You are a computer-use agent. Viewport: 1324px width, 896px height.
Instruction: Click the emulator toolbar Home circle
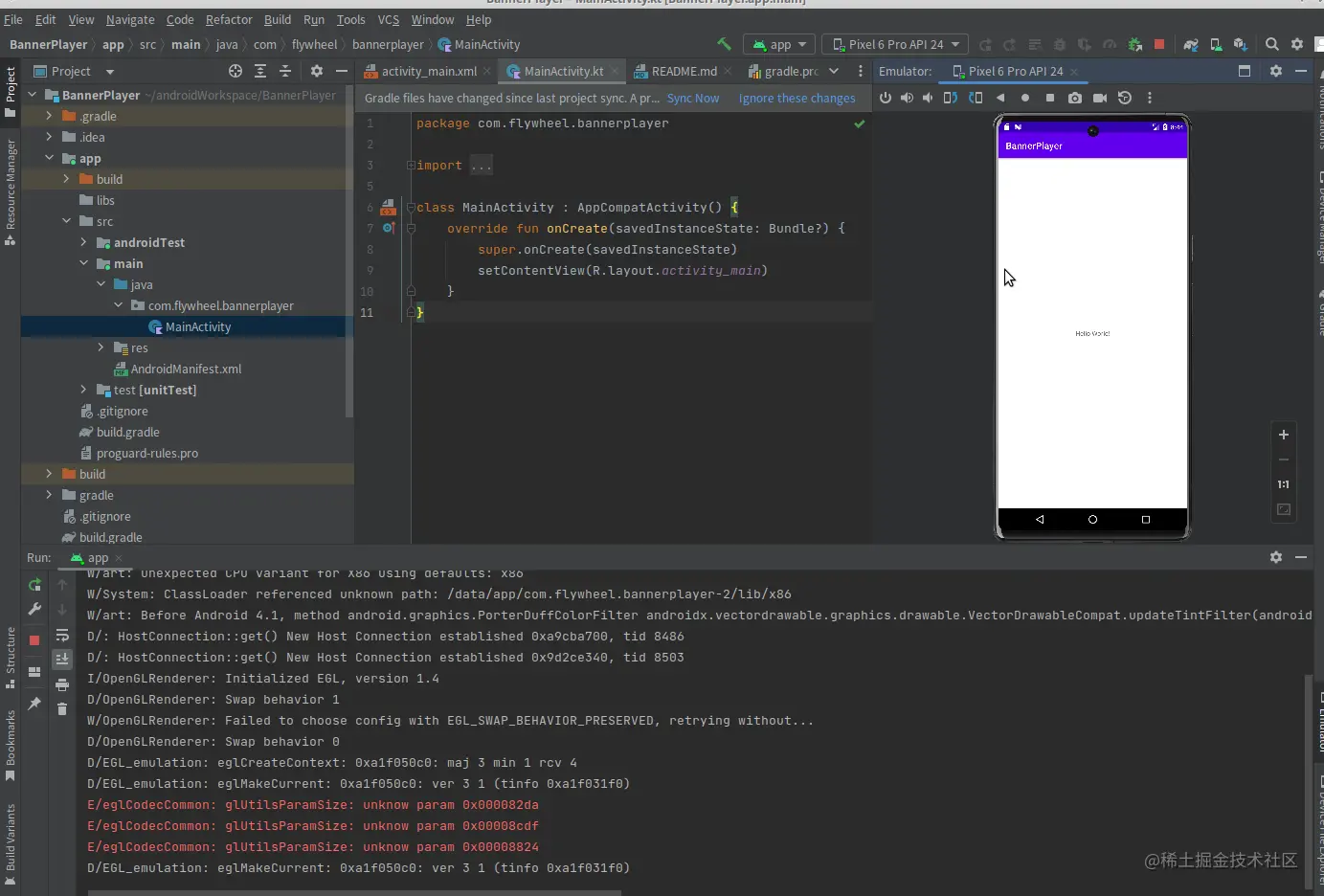coord(1025,98)
